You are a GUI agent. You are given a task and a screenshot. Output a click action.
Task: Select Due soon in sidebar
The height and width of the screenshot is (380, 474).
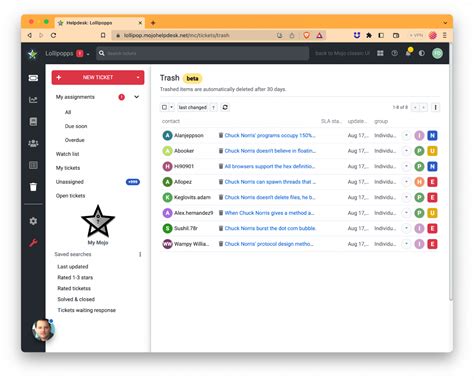(76, 126)
